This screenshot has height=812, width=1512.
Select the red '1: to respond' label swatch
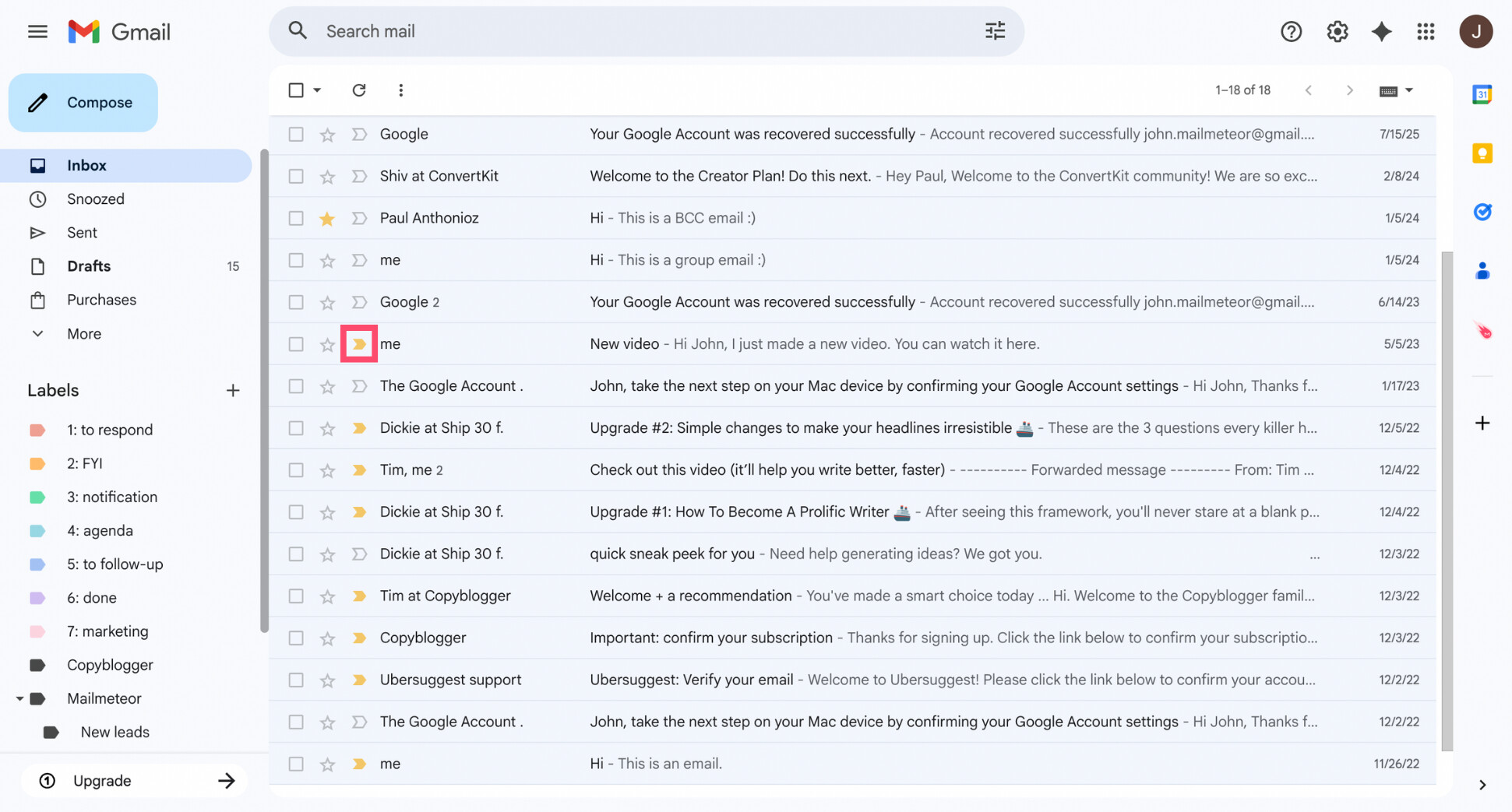[37, 429]
